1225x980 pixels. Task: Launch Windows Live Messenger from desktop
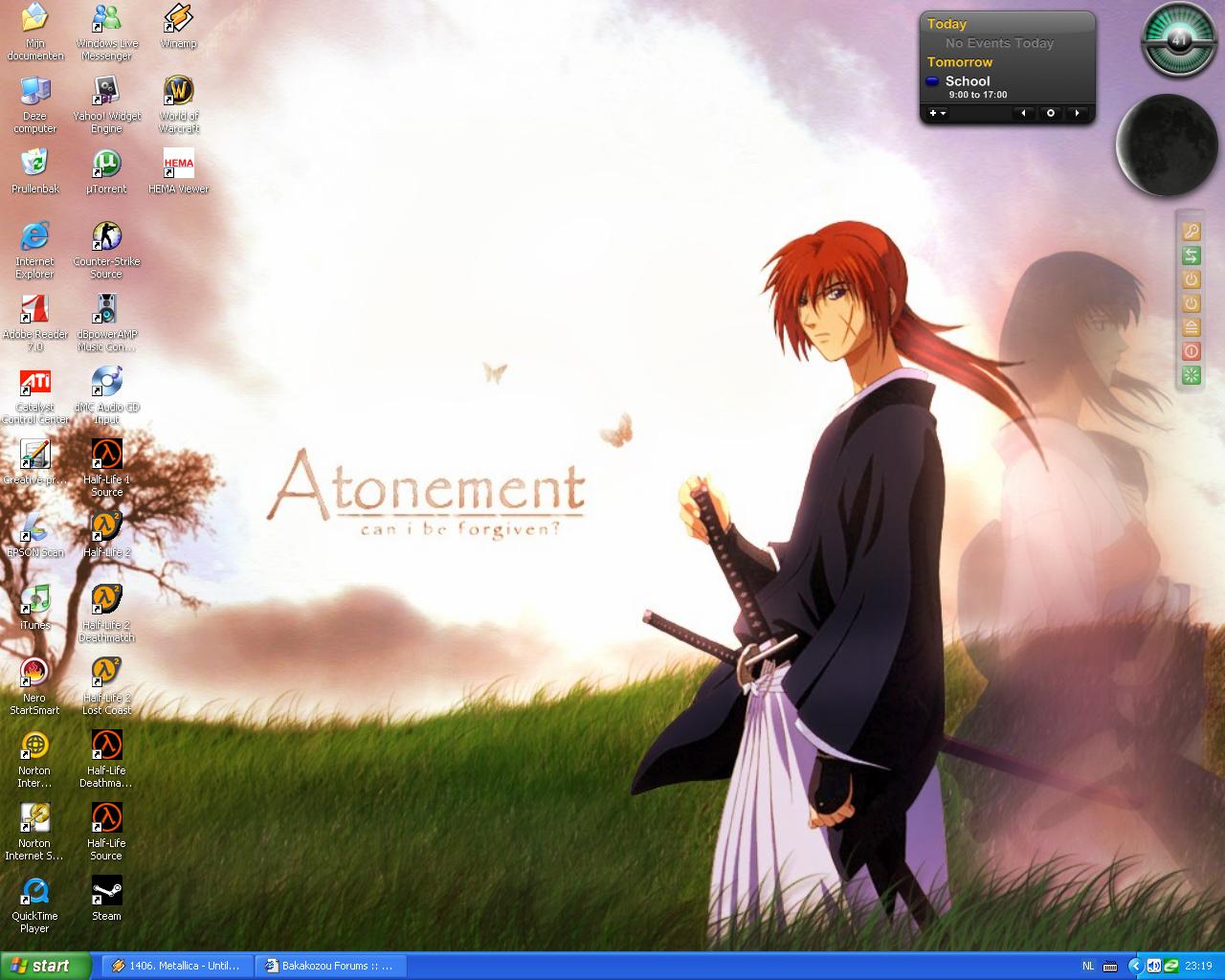[x=106, y=33]
